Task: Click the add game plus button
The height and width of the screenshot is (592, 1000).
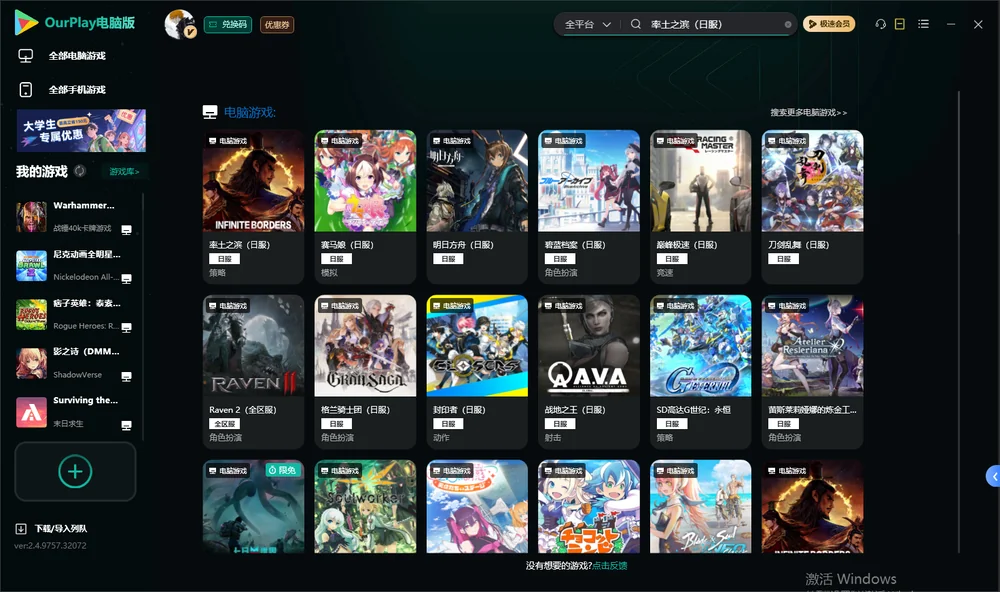Action: (75, 471)
